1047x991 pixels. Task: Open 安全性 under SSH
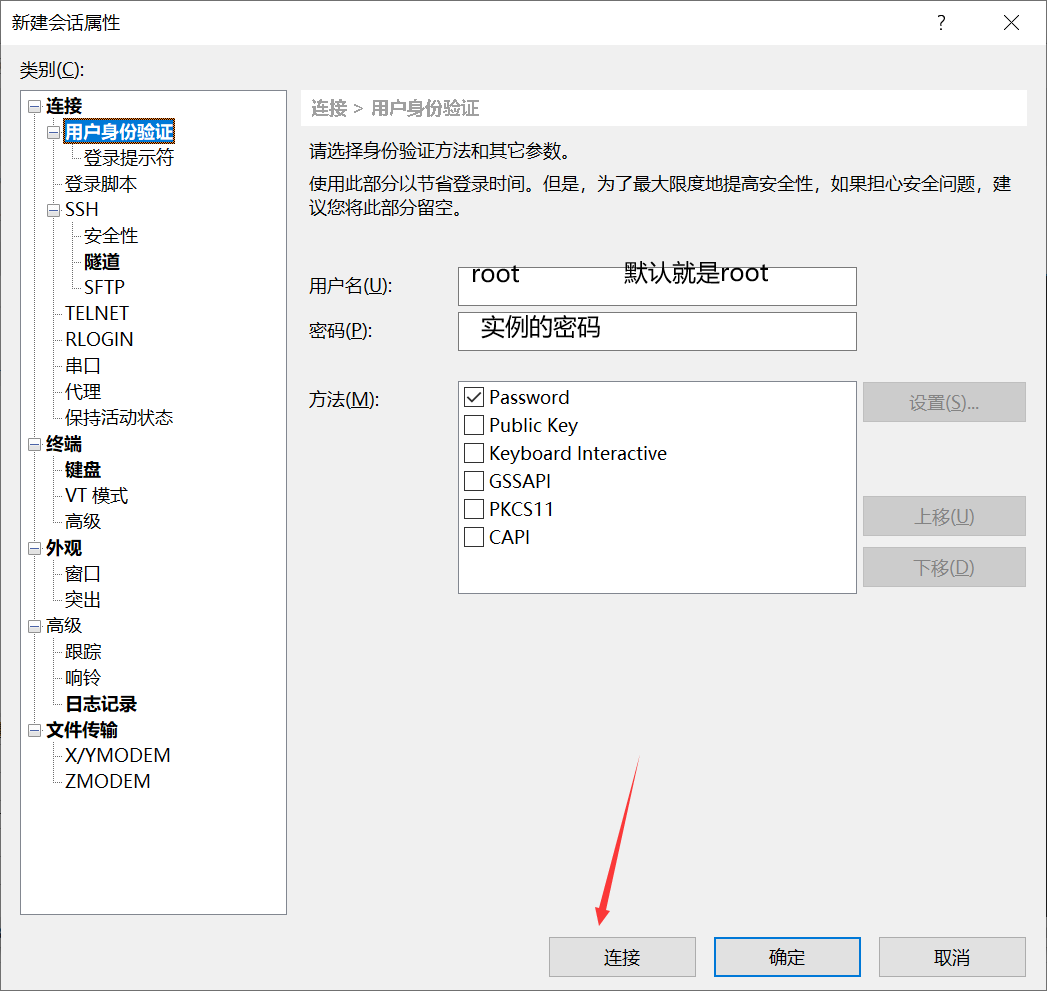(x=111, y=236)
